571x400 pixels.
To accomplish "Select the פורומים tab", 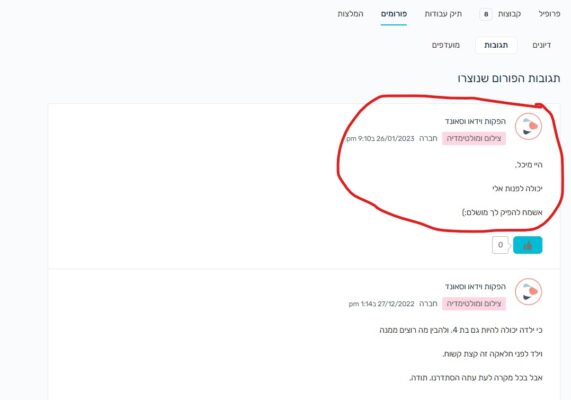I will 394,14.
